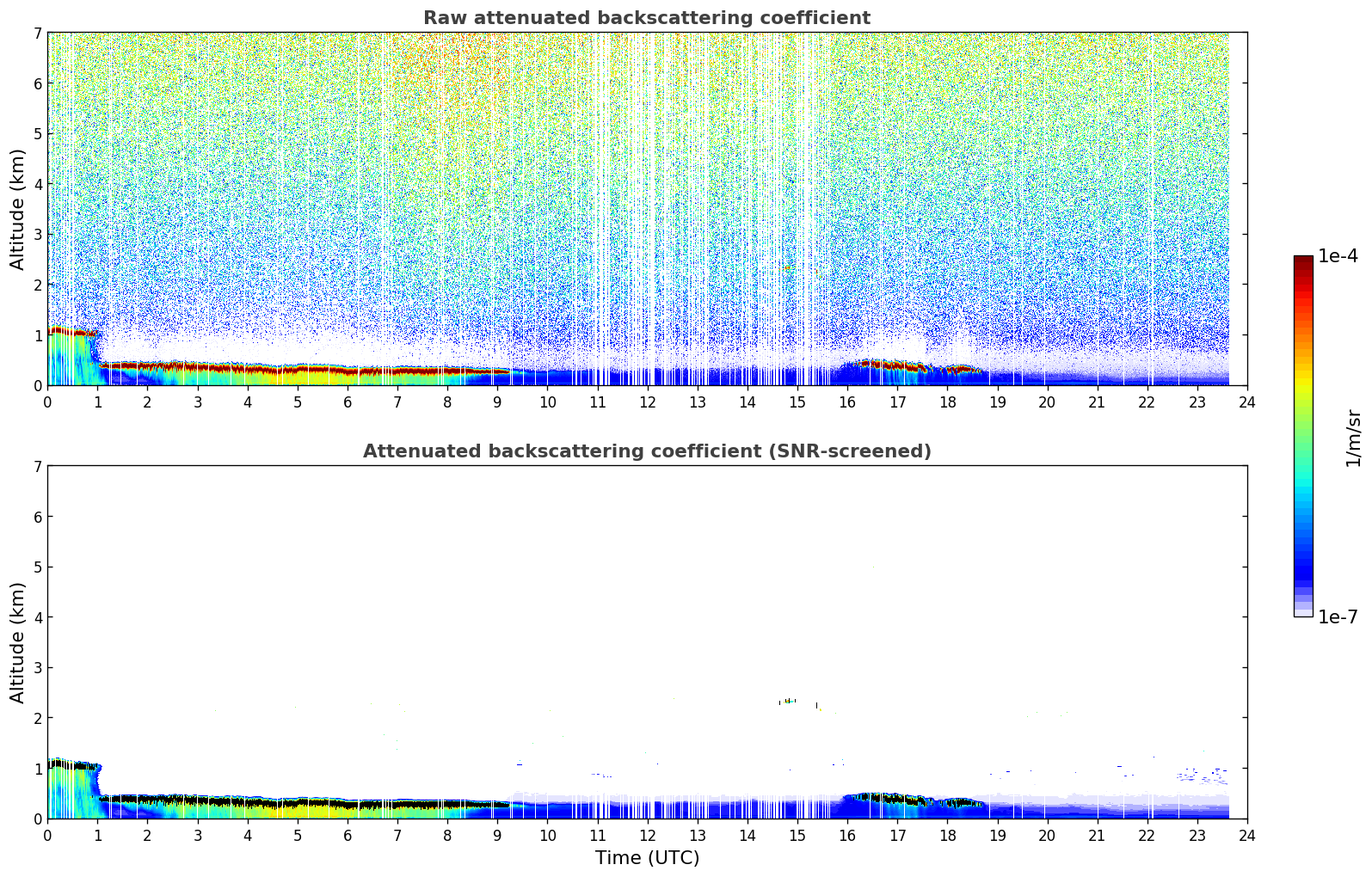1372x877 pixels.
Task: Pick the deep blue section of the colorbar
Action: (x=1302, y=567)
